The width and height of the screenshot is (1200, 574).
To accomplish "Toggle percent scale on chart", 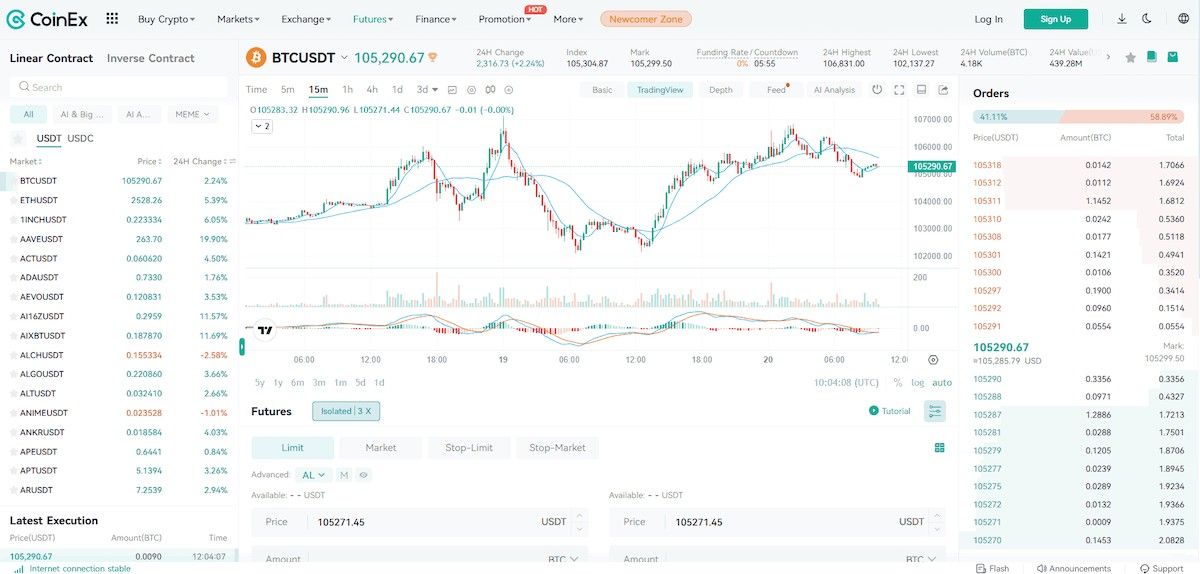I will click(x=898, y=383).
